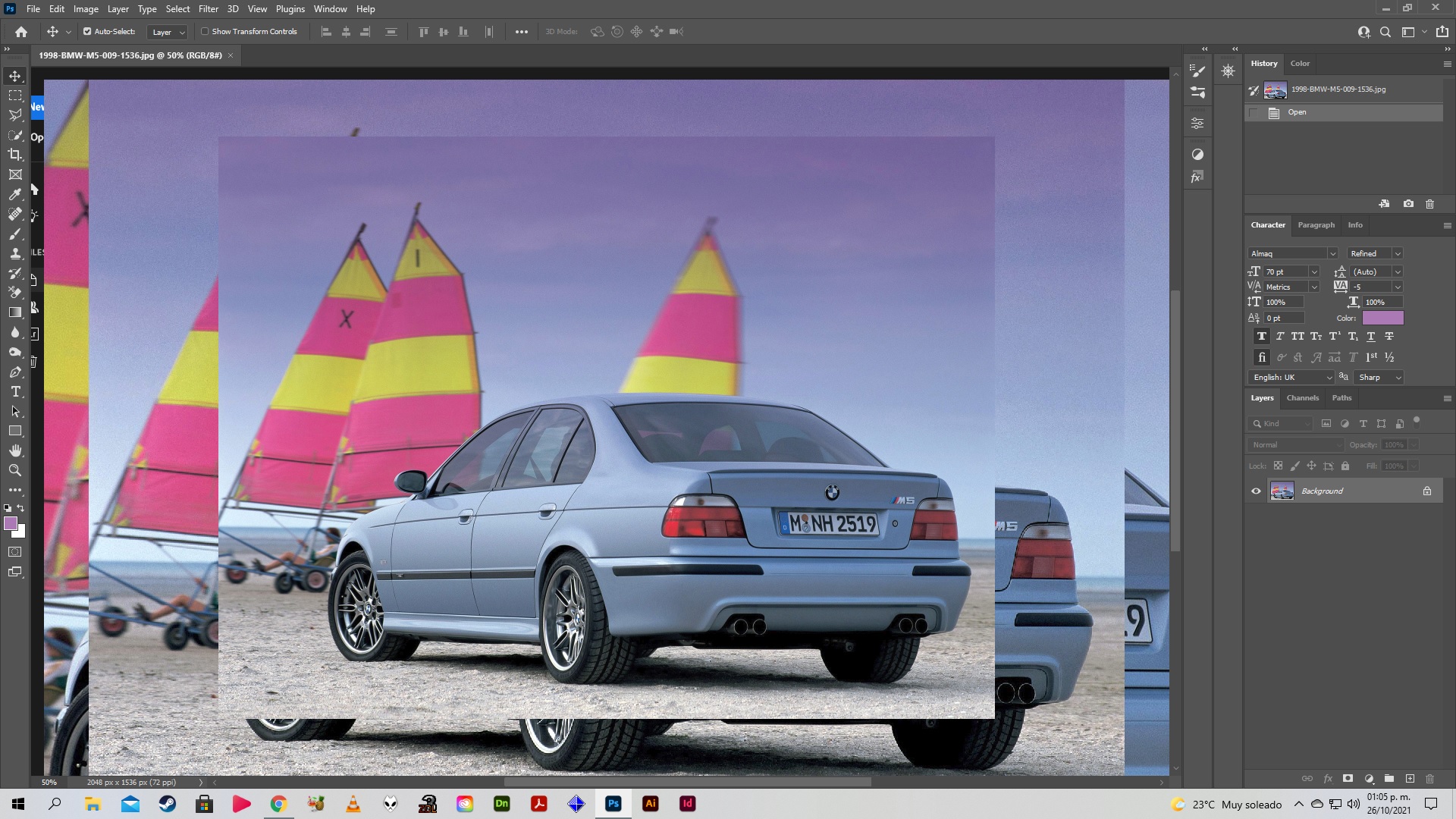Viewport: 1456px width, 819px height.
Task: Hide the Background layer eye icon
Action: coord(1256,491)
